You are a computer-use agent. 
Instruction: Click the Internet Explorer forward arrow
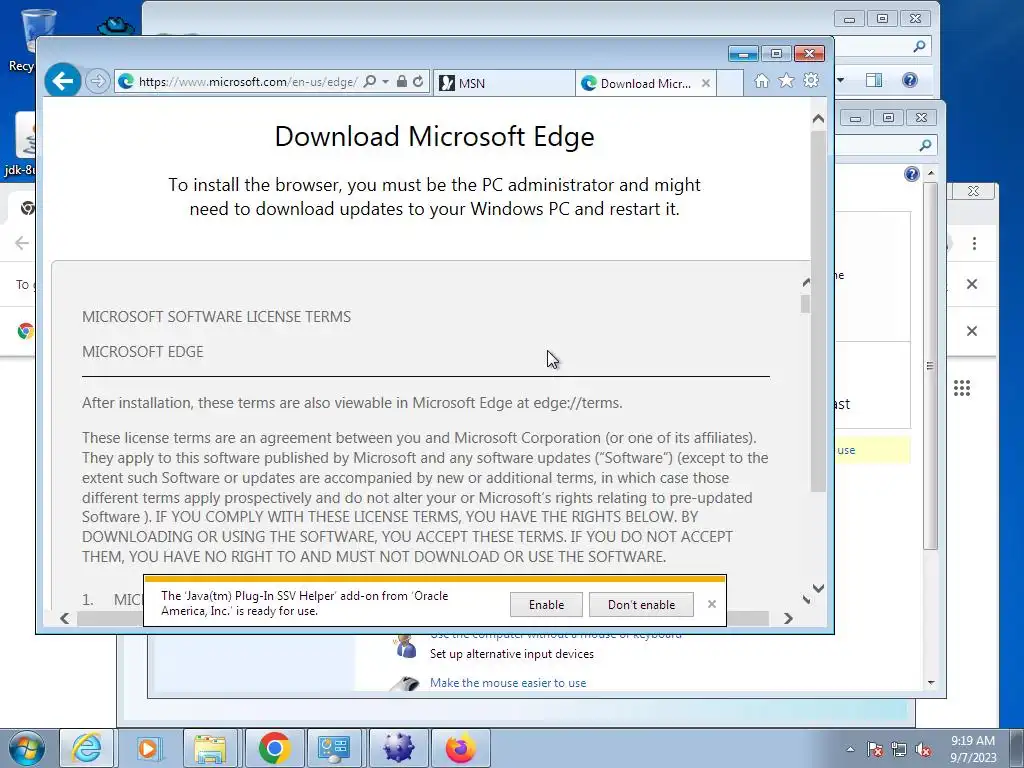pyautogui.click(x=97, y=82)
